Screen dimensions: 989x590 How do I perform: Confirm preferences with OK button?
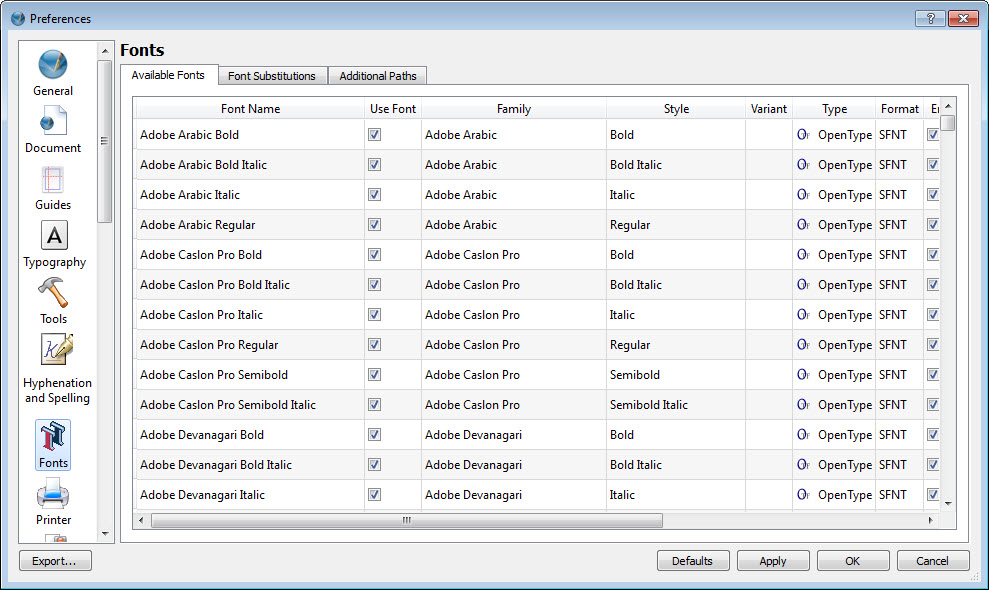point(853,560)
